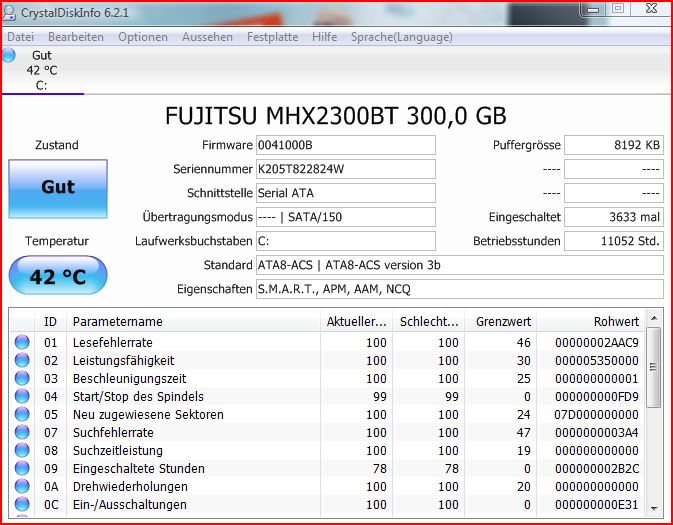Click the Grenzwert value 46

[x=524, y=342]
